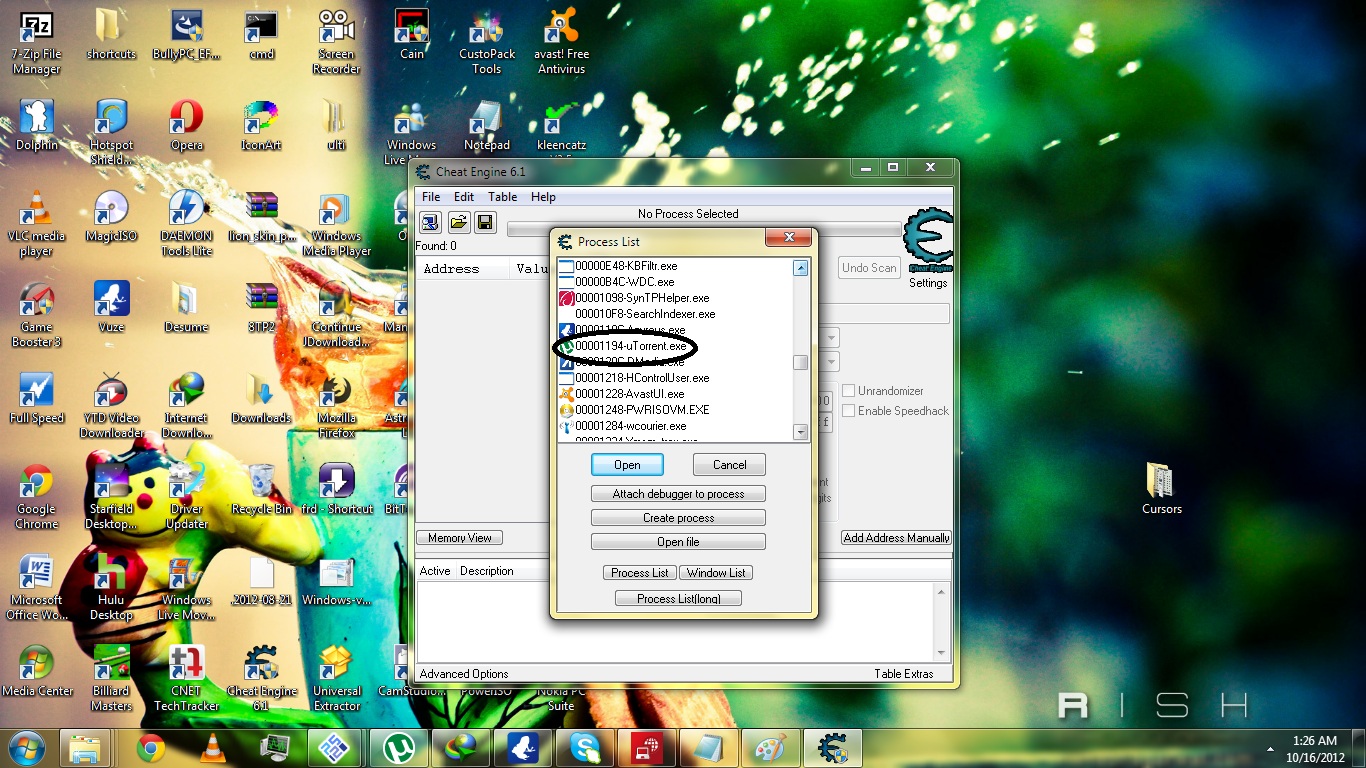Viewport: 1366px width, 768px height.
Task: Select the Mozilla Firefox desktop icon
Action: click(336, 407)
